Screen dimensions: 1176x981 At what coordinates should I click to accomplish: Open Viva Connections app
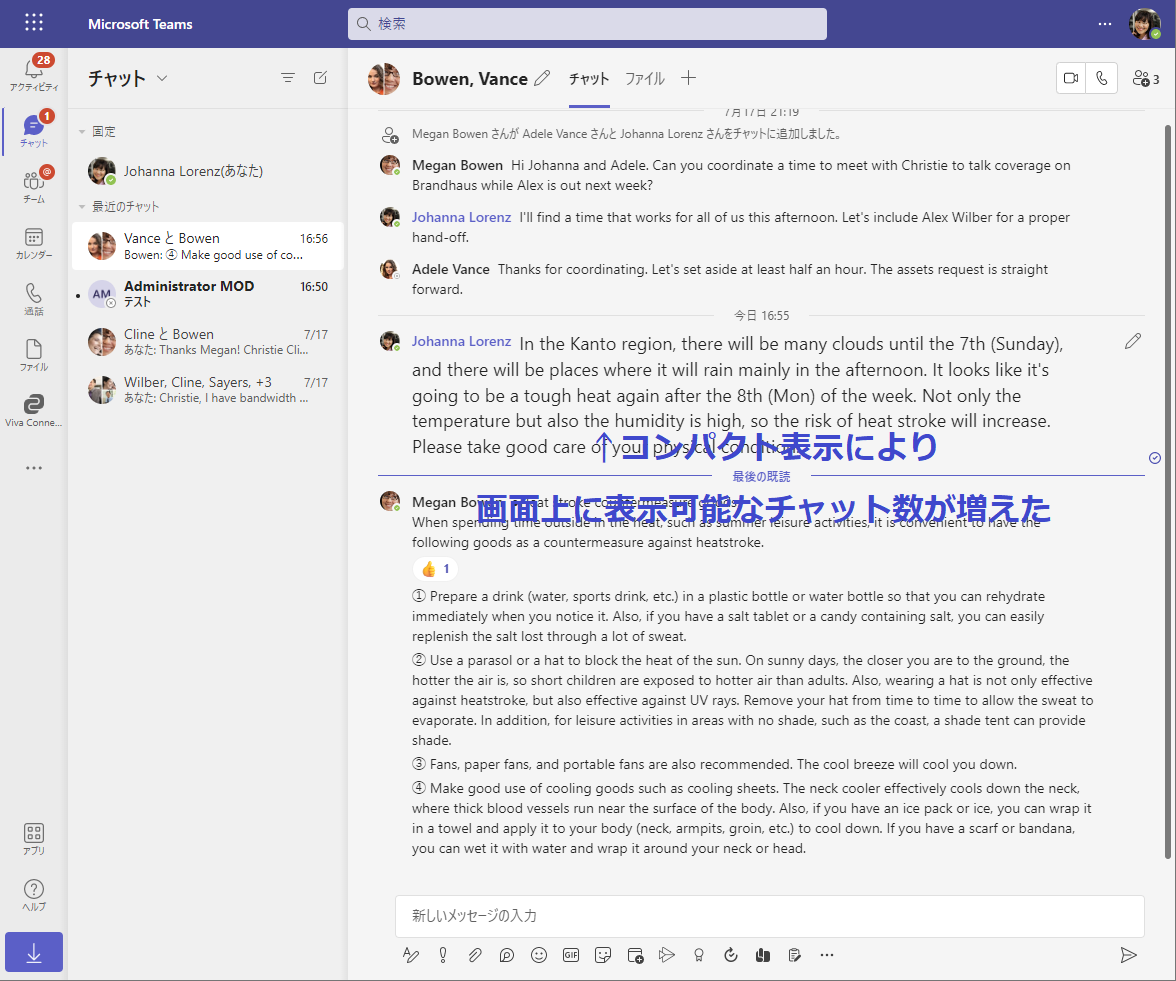34,410
